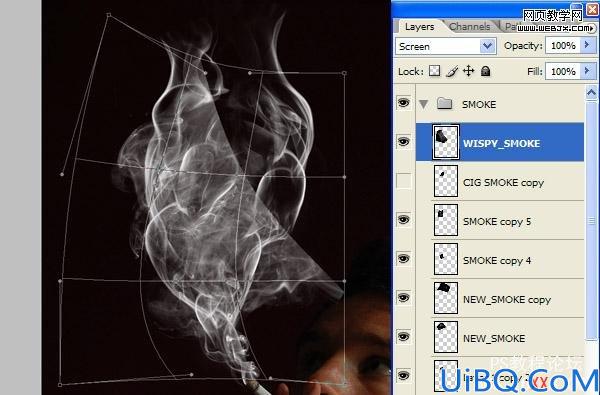The image size is (600, 395).
Task: Click the layers panel scroll up arrow
Action: (591, 93)
